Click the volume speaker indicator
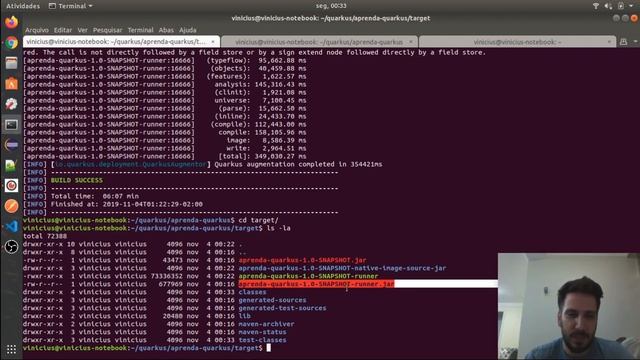 tap(608, 6)
